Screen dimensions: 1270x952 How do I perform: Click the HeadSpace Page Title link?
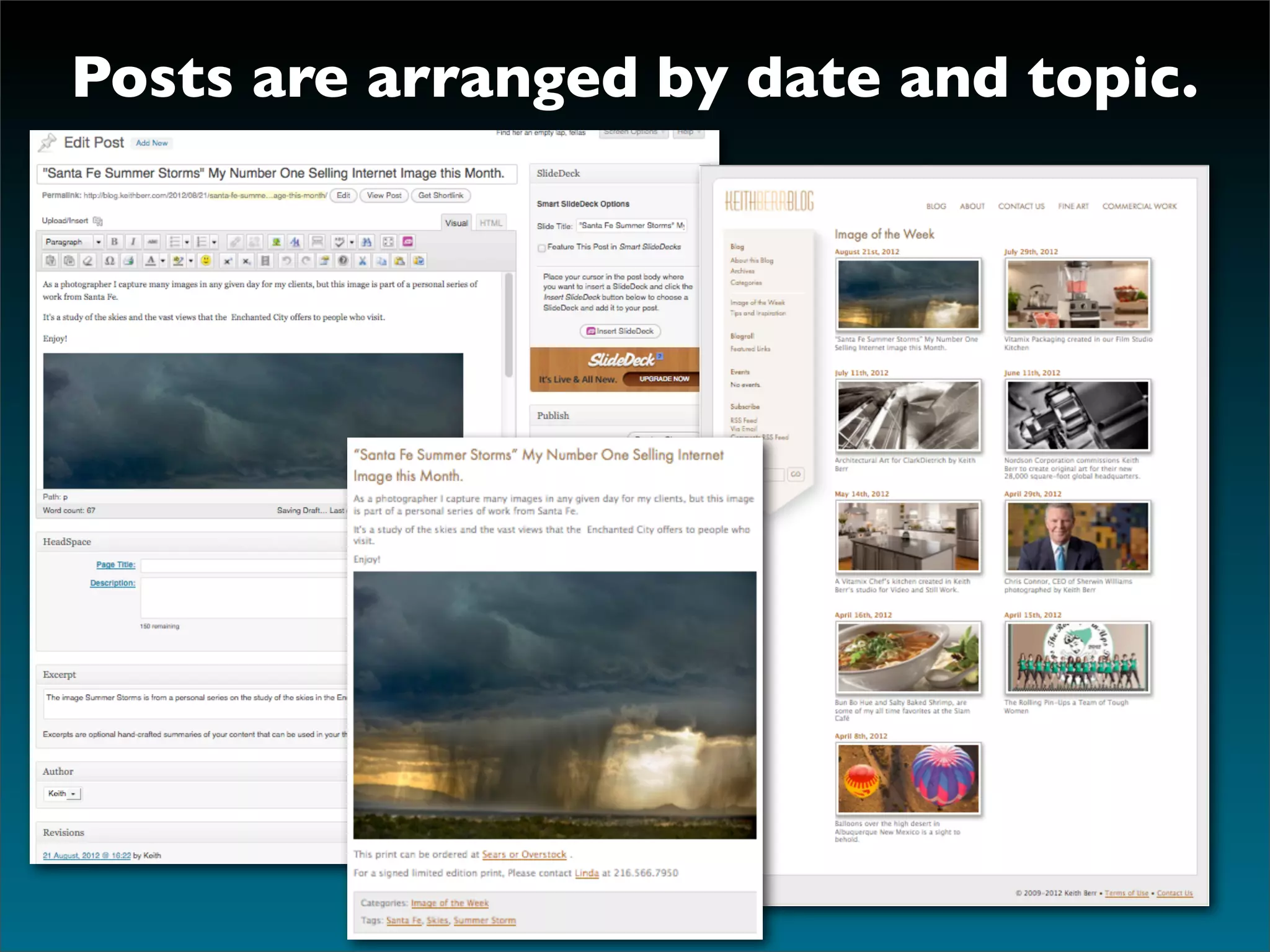pyautogui.click(x=115, y=565)
